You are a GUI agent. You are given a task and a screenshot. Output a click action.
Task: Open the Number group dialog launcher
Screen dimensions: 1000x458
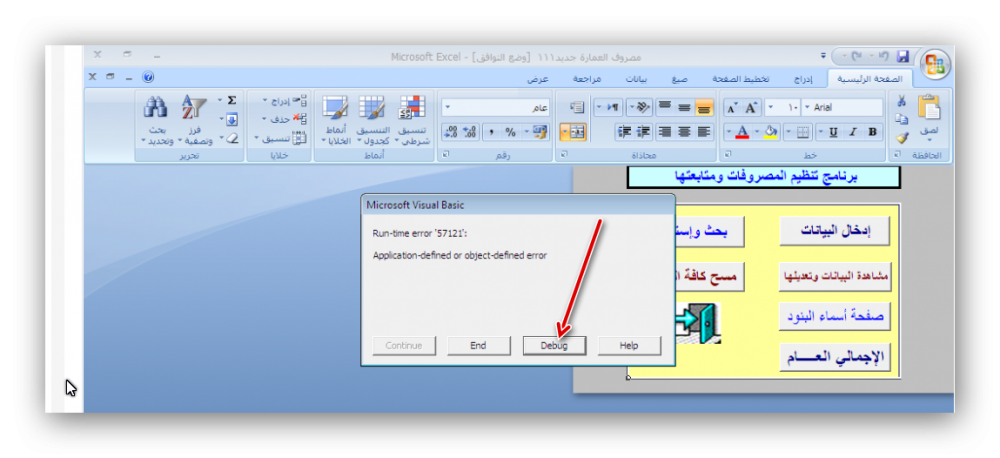tap(446, 154)
